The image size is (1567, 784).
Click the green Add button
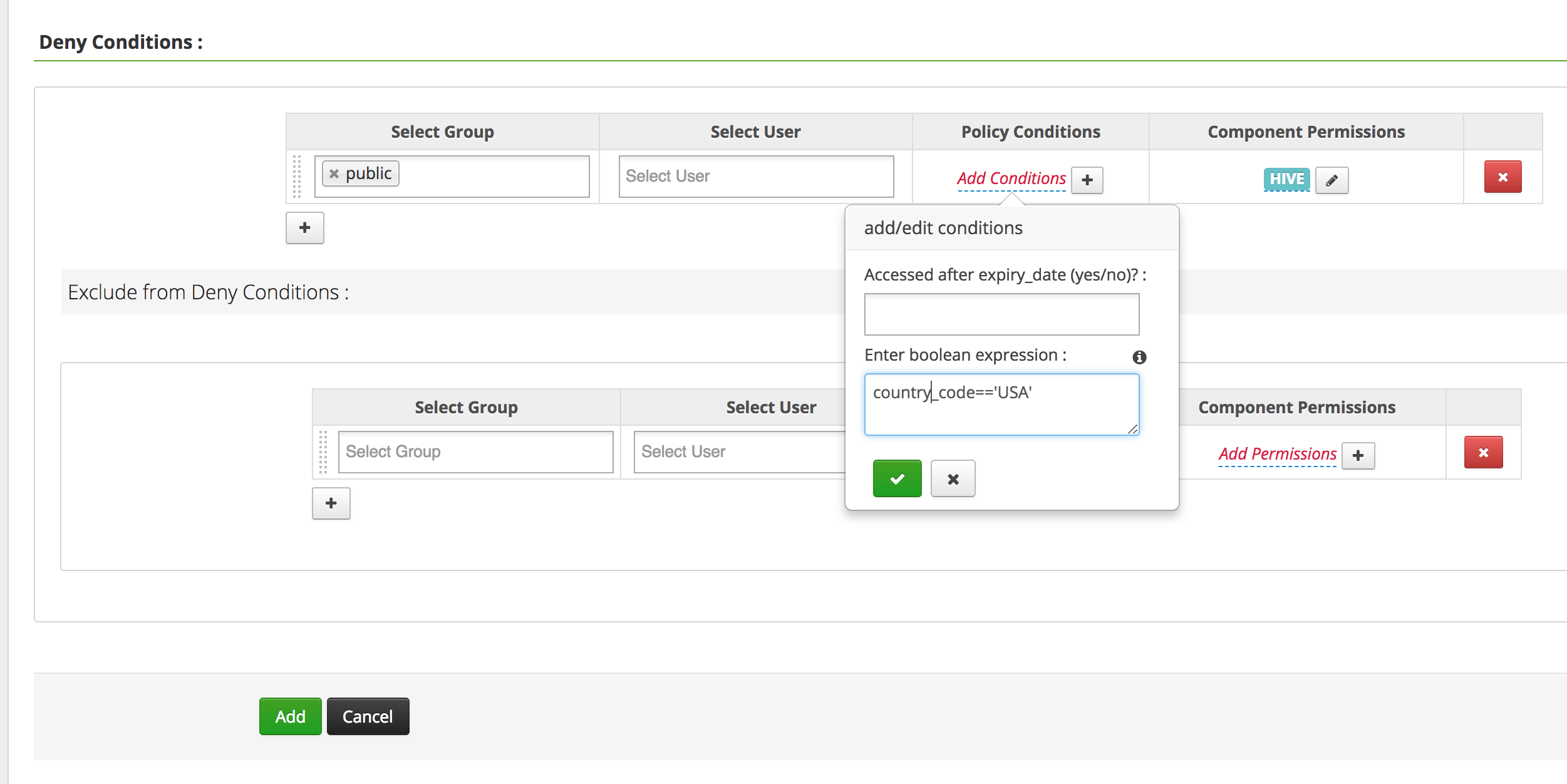pos(290,716)
